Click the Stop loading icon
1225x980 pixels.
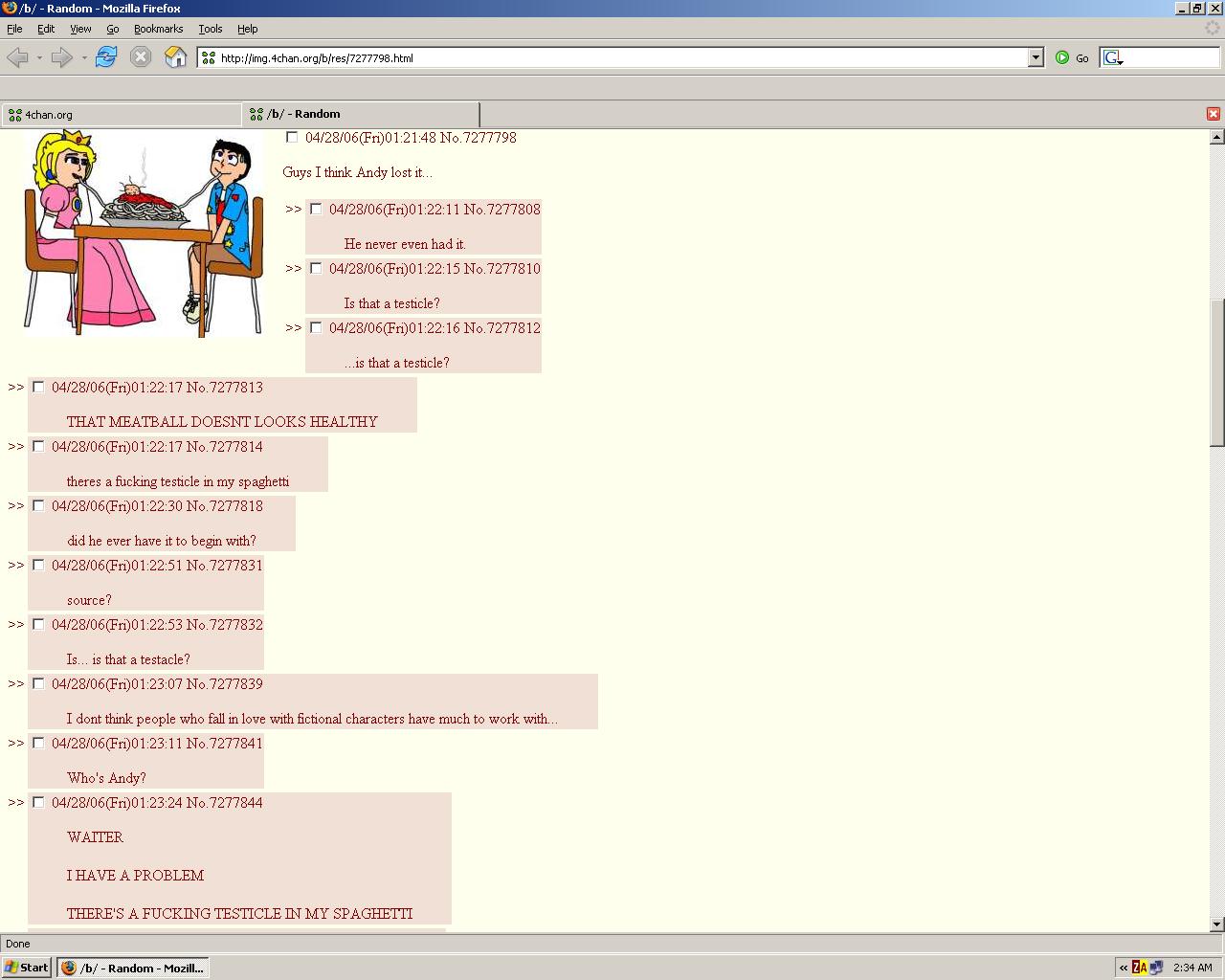click(141, 57)
